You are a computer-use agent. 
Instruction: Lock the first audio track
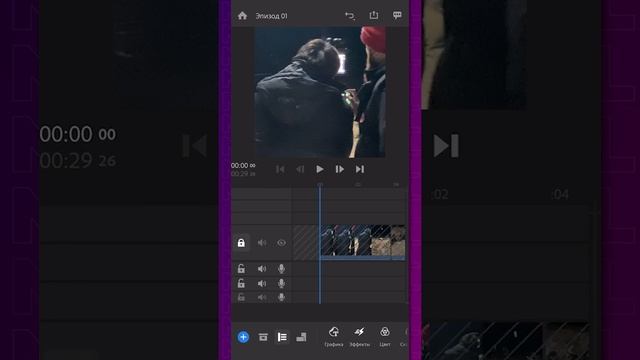tap(241, 269)
